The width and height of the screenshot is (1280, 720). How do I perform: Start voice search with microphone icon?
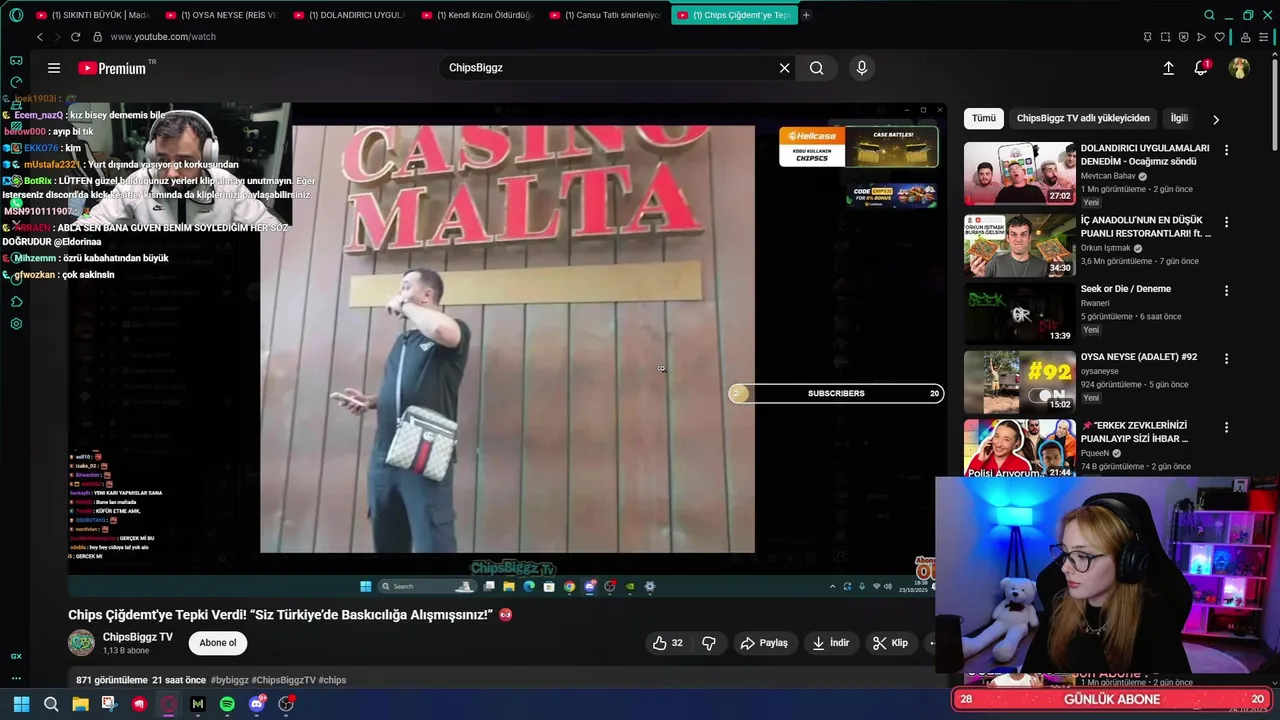(x=862, y=68)
